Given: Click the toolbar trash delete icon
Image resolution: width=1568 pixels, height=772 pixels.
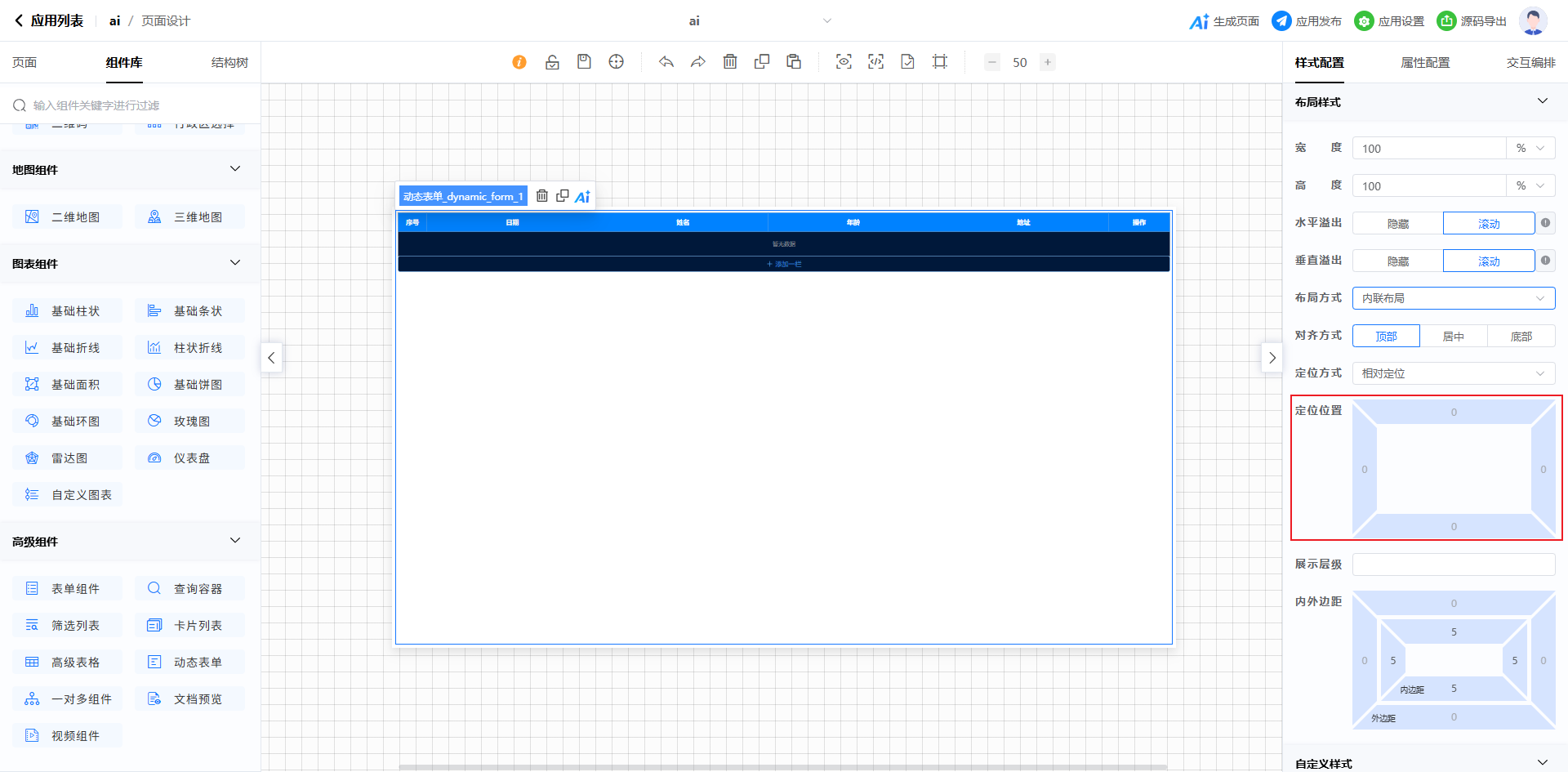Looking at the screenshot, I should coord(730,62).
